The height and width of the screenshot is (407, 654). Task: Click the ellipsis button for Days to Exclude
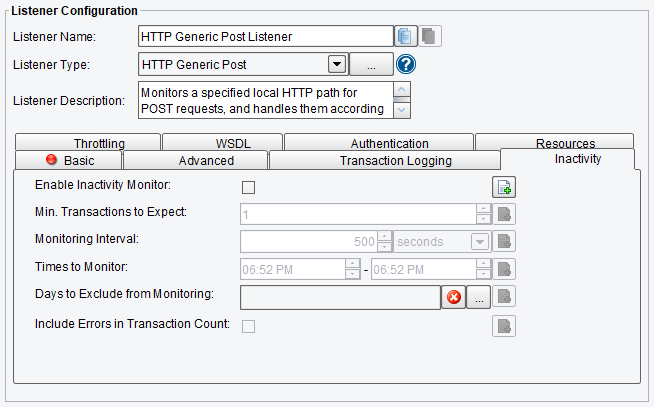478,297
